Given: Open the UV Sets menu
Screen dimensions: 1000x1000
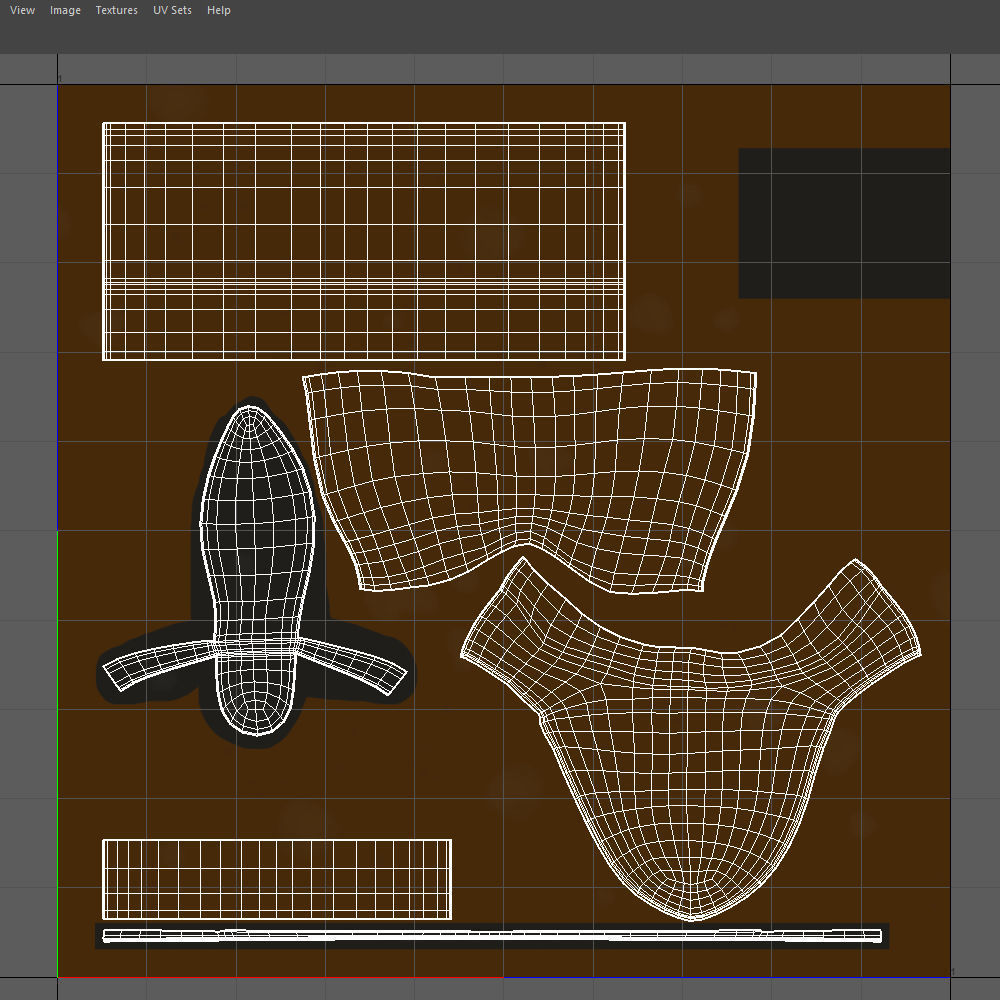Looking at the screenshot, I should (172, 10).
